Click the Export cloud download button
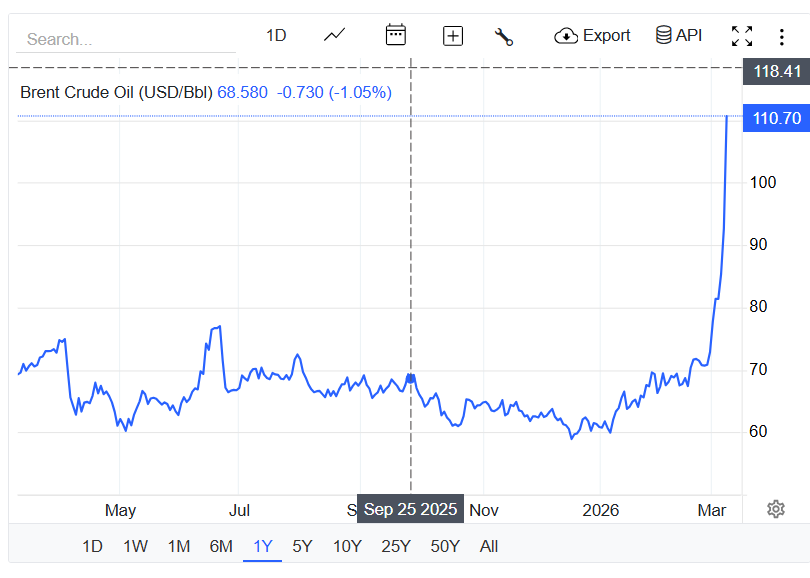 coord(592,36)
